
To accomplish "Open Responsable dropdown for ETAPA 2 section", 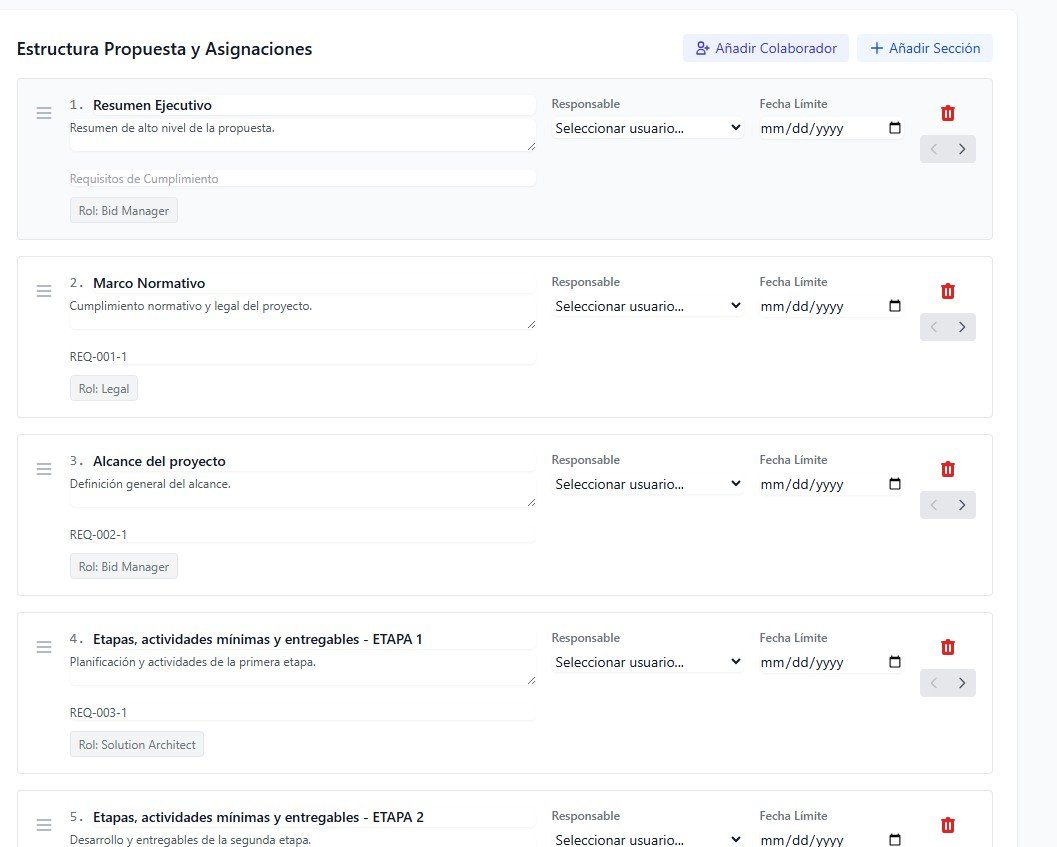I will click(x=647, y=840).
